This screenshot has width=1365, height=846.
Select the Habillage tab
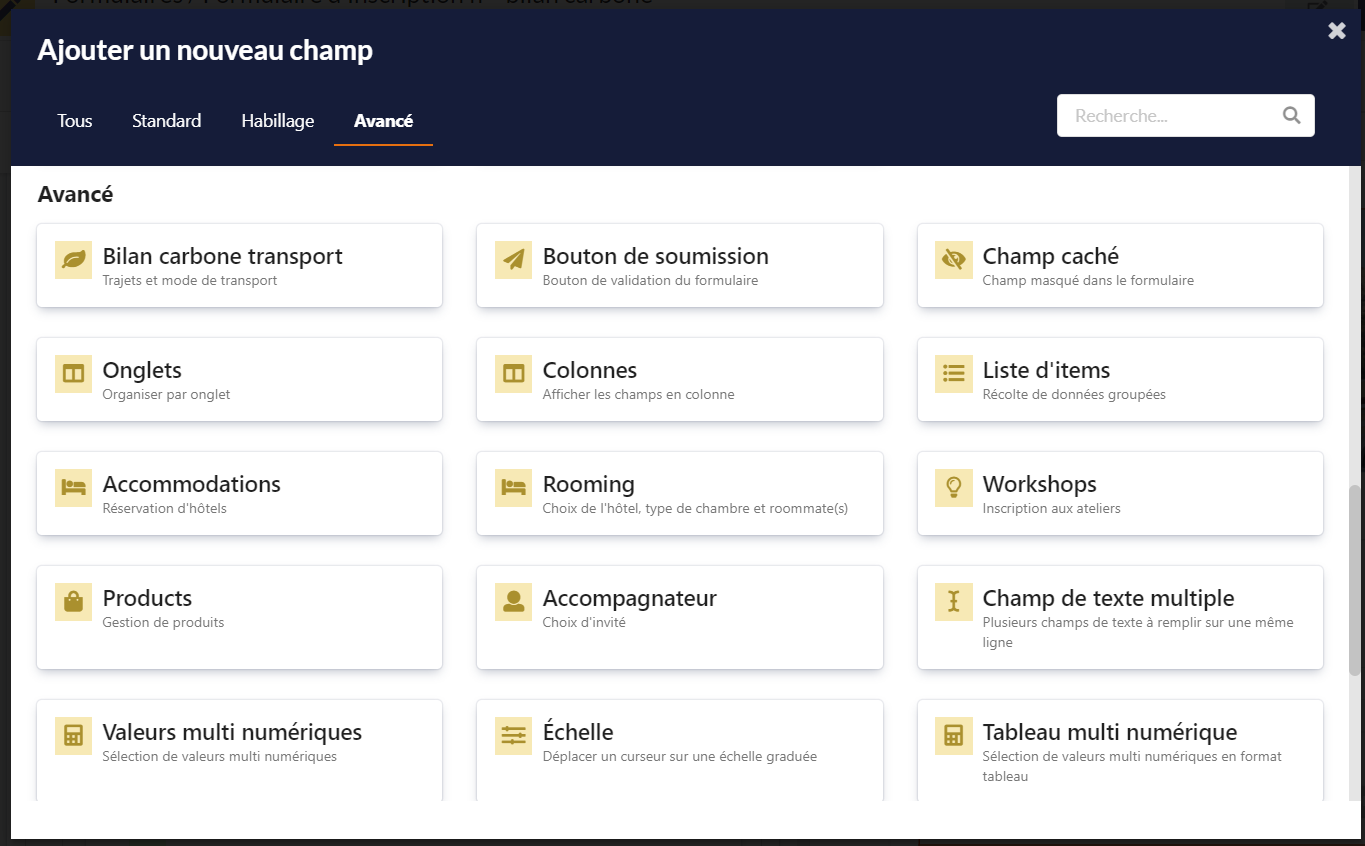(278, 121)
